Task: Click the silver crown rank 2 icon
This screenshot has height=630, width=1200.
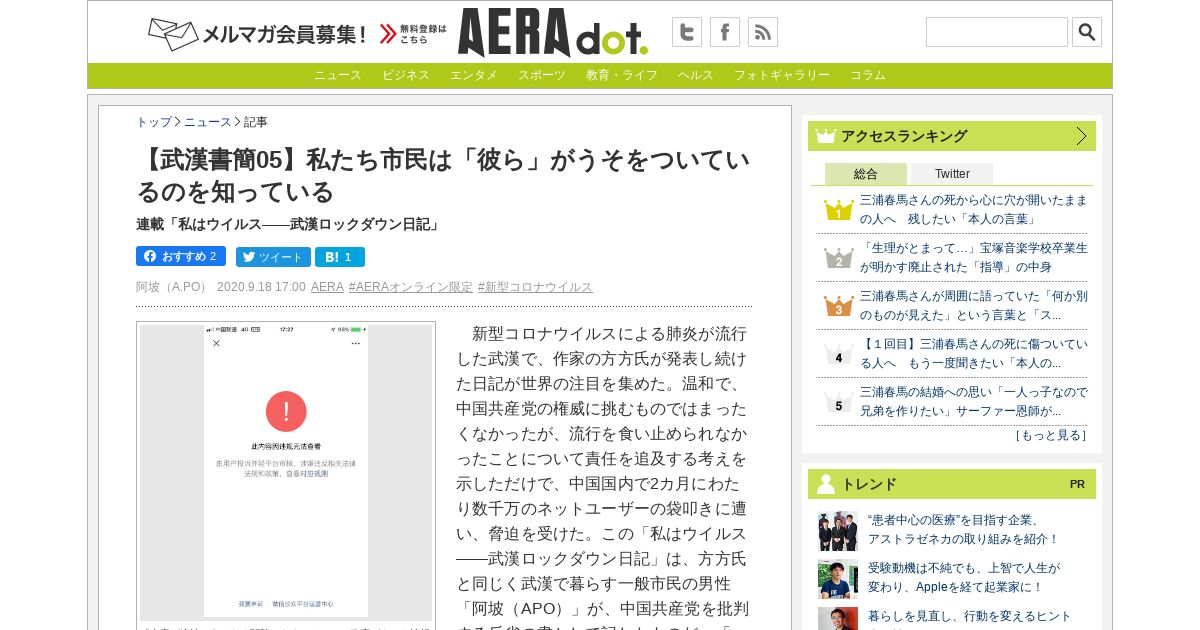Action: (838, 259)
